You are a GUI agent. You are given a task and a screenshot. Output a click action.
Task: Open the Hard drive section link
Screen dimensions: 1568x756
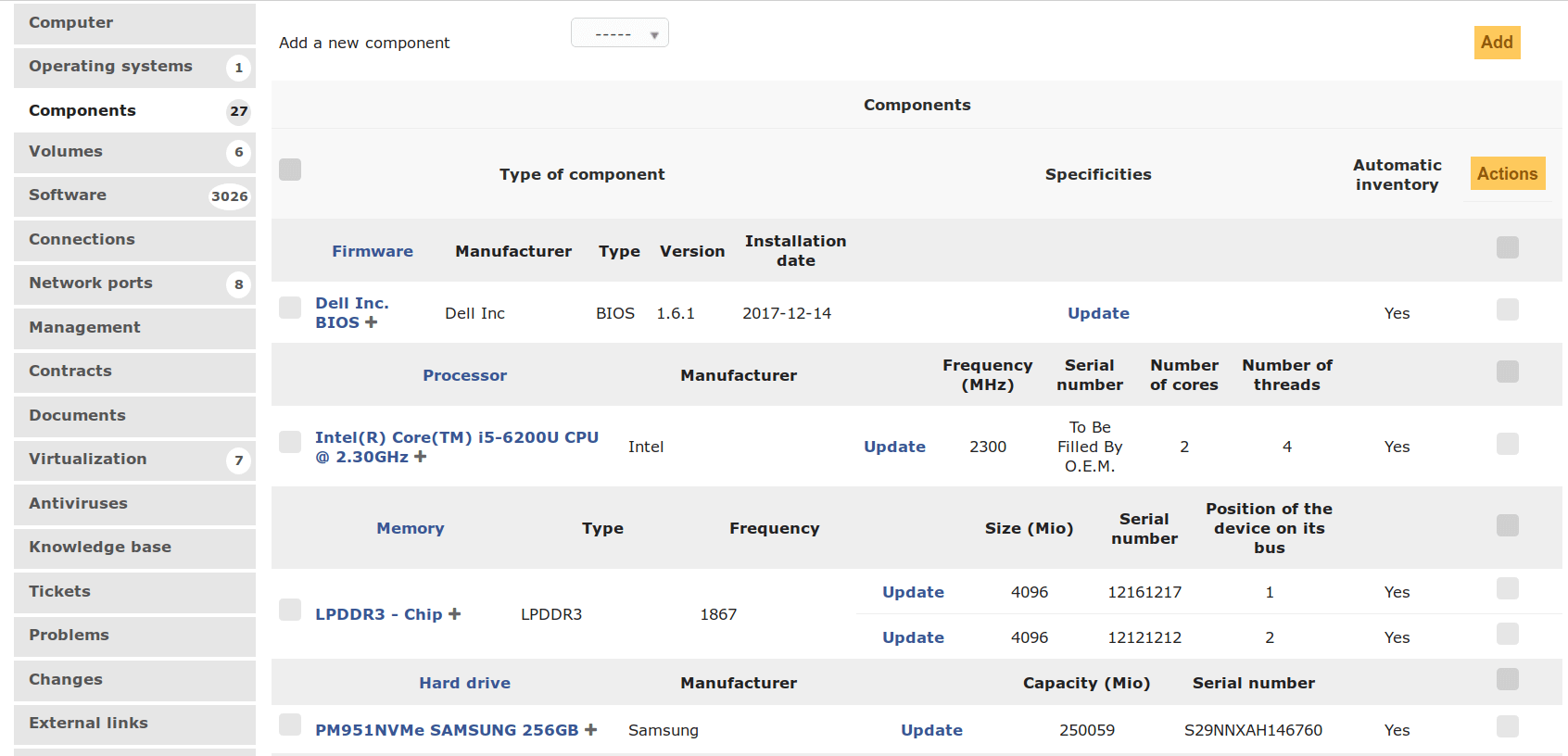(465, 683)
